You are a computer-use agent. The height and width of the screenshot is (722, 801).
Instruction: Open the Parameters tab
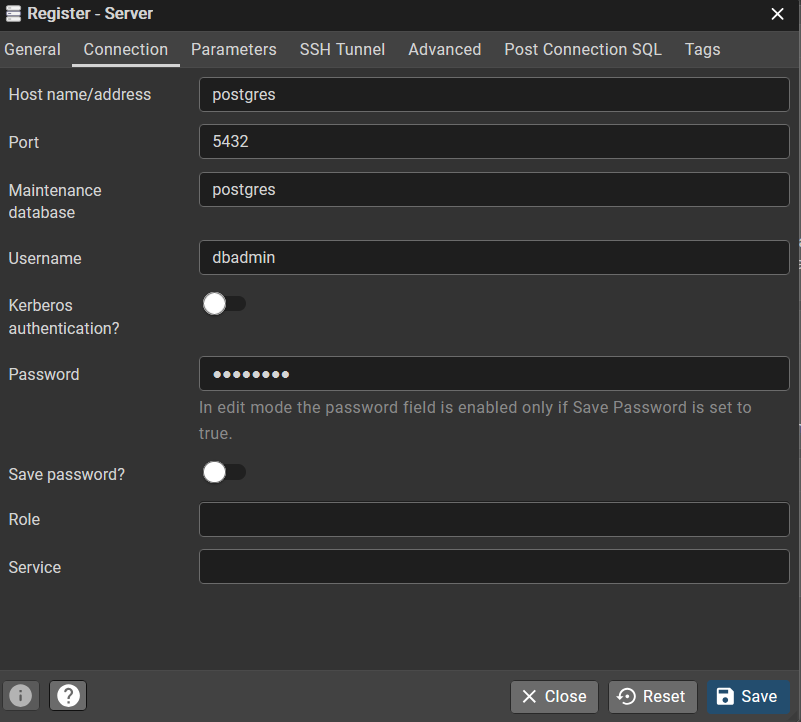[233, 50]
